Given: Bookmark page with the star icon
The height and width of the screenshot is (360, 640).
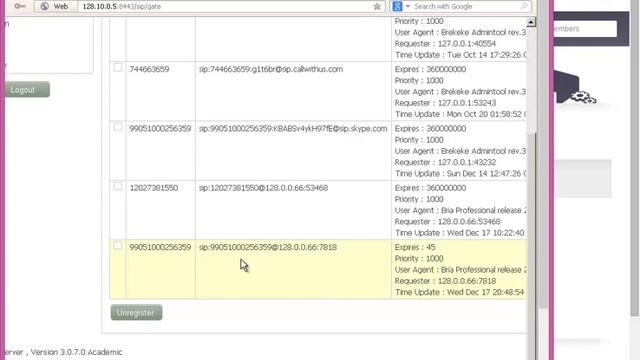Looking at the screenshot, I should point(377,7).
